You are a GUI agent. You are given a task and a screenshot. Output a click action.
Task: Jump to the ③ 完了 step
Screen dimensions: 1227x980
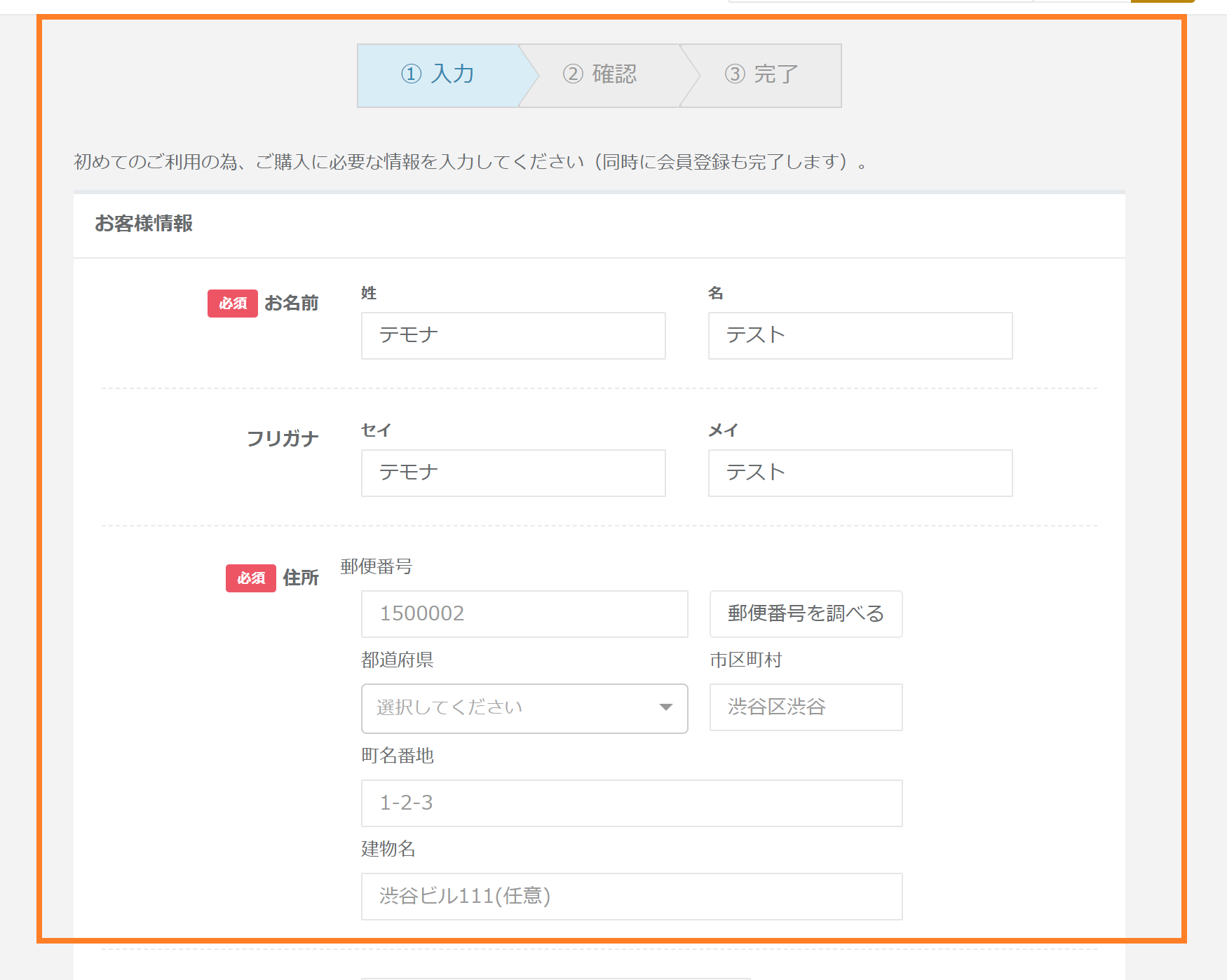pyautogui.click(x=761, y=74)
